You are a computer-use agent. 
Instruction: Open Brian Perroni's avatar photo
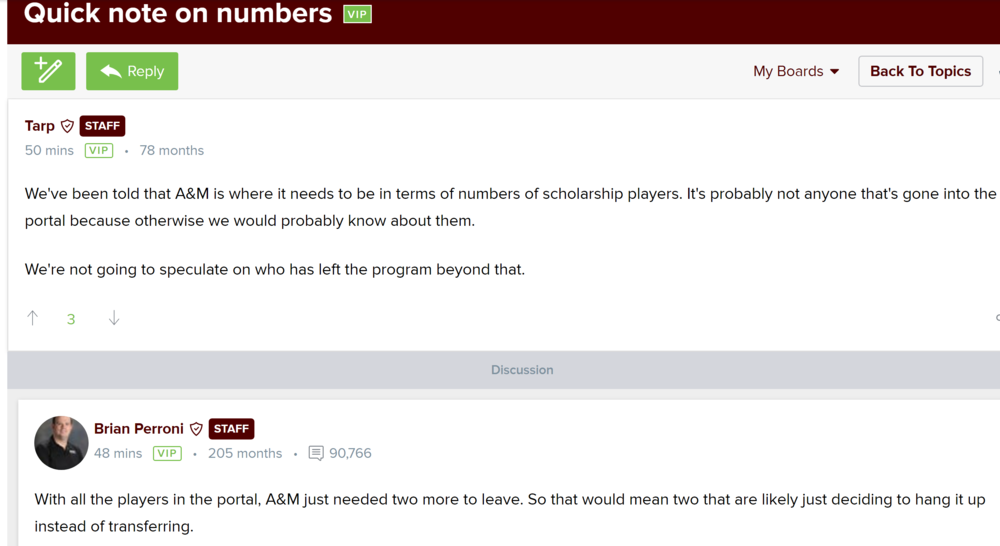point(61,442)
